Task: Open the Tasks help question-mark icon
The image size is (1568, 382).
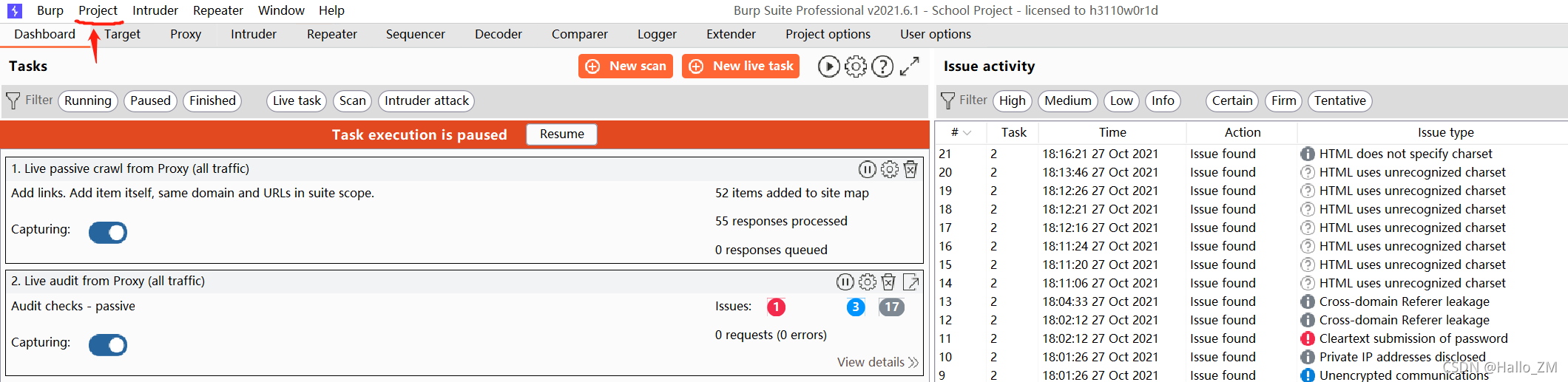Action: pyautogui.click(x=882, y=66)
